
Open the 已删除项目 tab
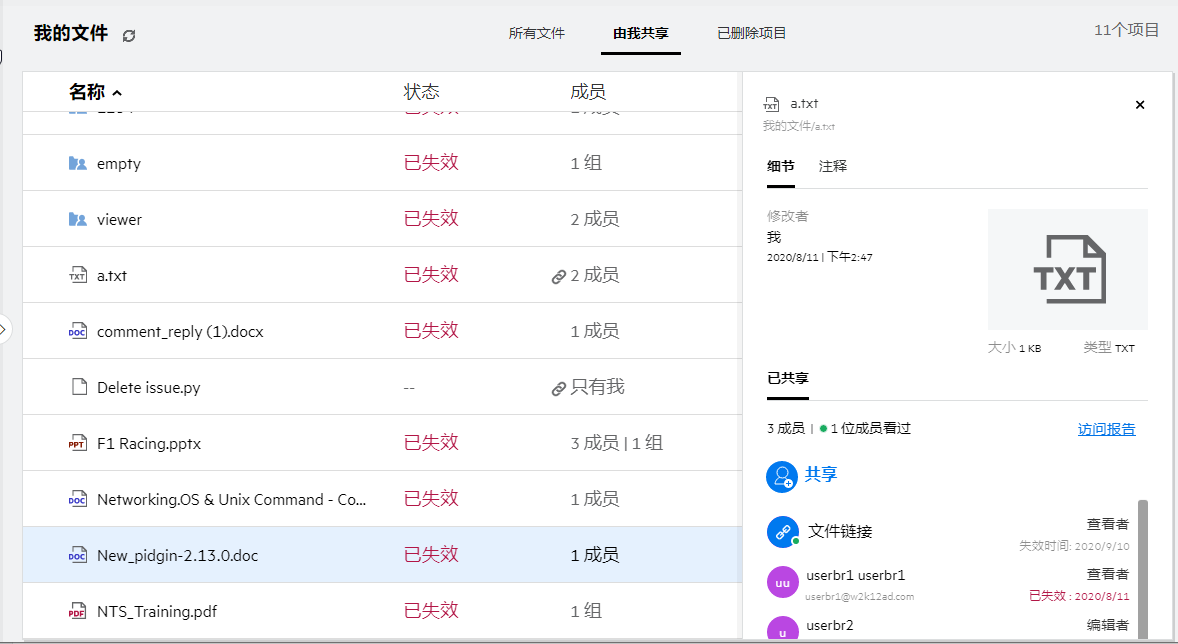[751, 33]
